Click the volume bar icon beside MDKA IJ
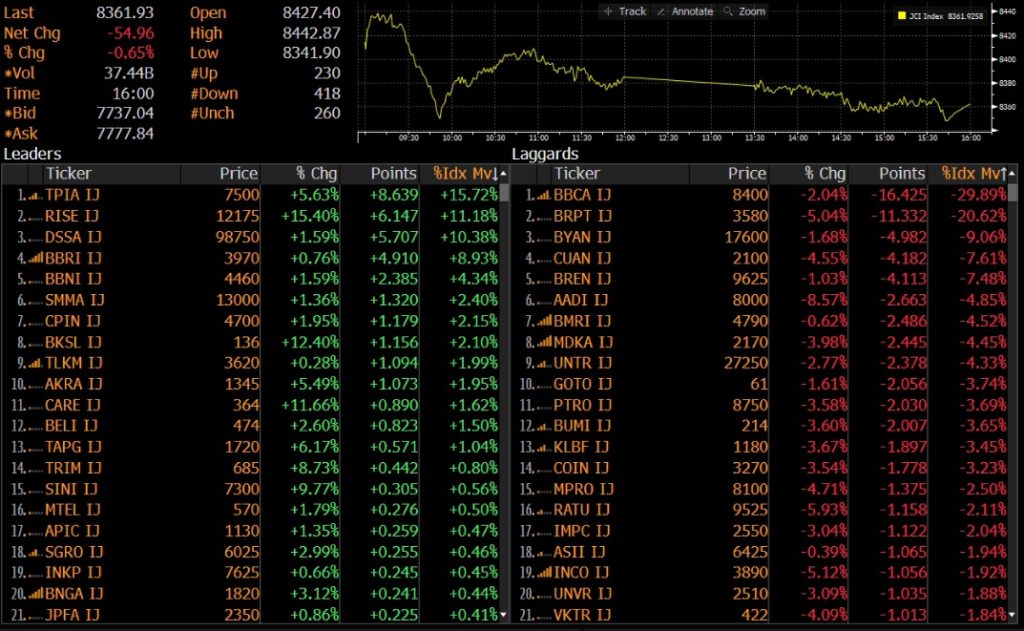 point(543,342)
